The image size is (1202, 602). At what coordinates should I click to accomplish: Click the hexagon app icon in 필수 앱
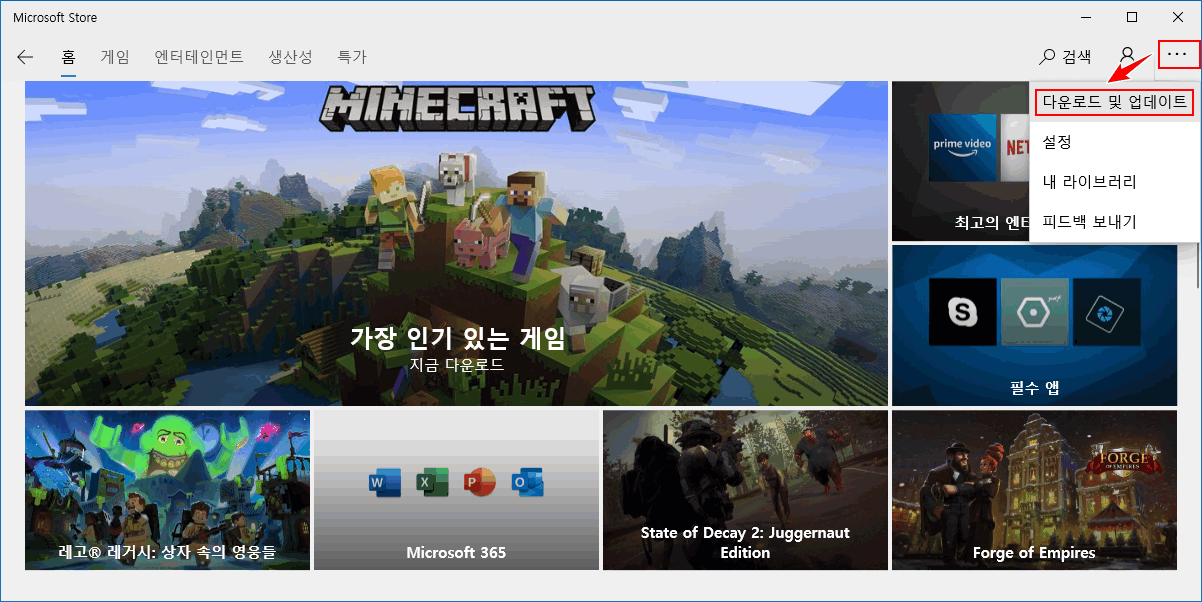click(x=1035, y=312)
